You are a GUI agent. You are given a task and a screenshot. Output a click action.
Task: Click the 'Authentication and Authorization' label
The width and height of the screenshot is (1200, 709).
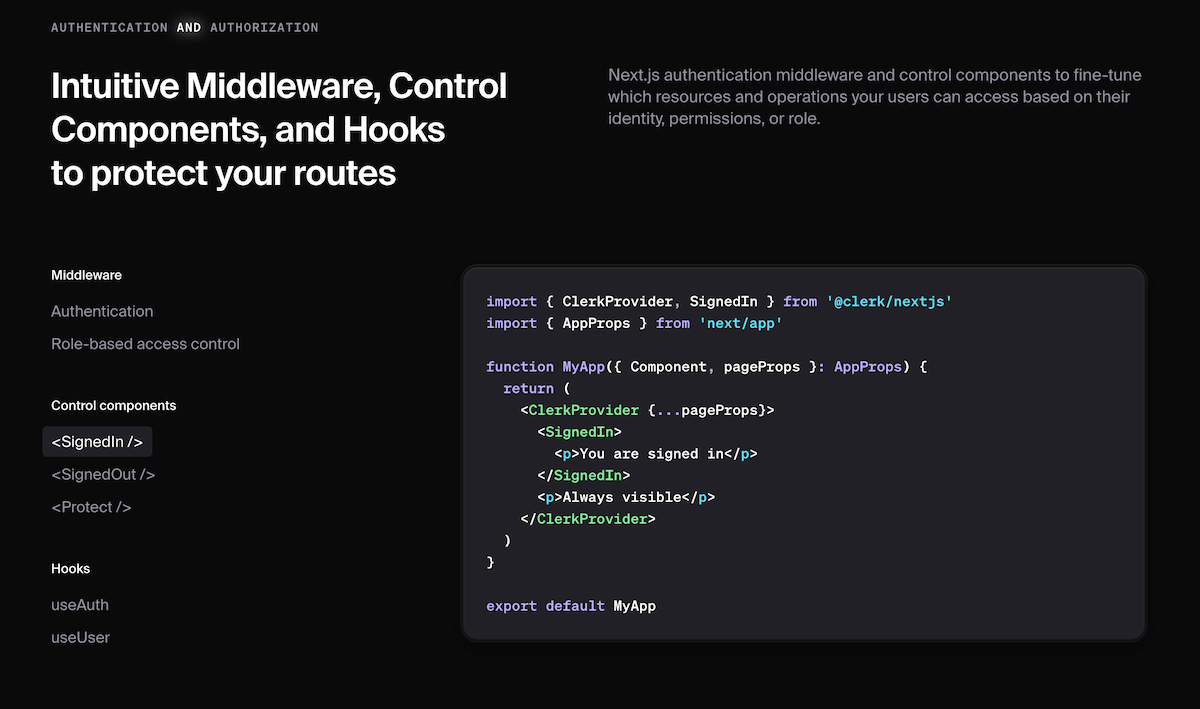[x=185, y=28]
